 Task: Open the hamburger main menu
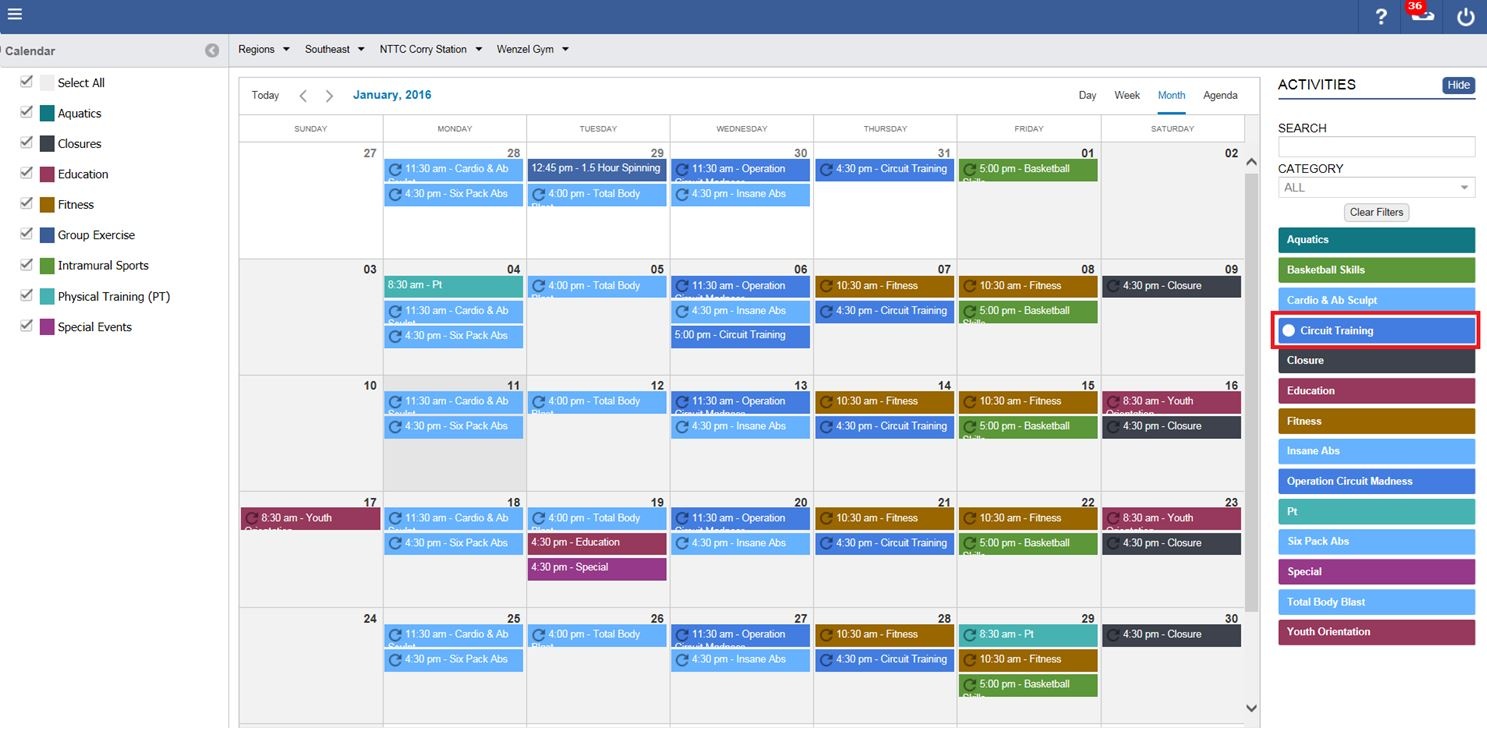[15, 15]
